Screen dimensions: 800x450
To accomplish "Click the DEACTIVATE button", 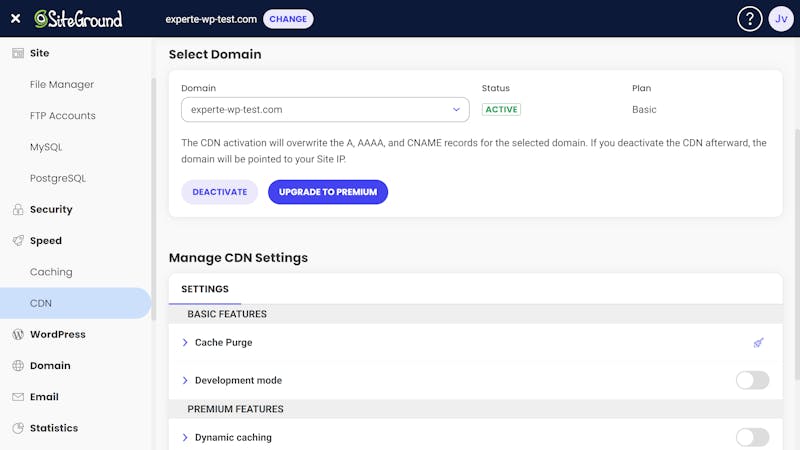I will (x=219, y=192).
